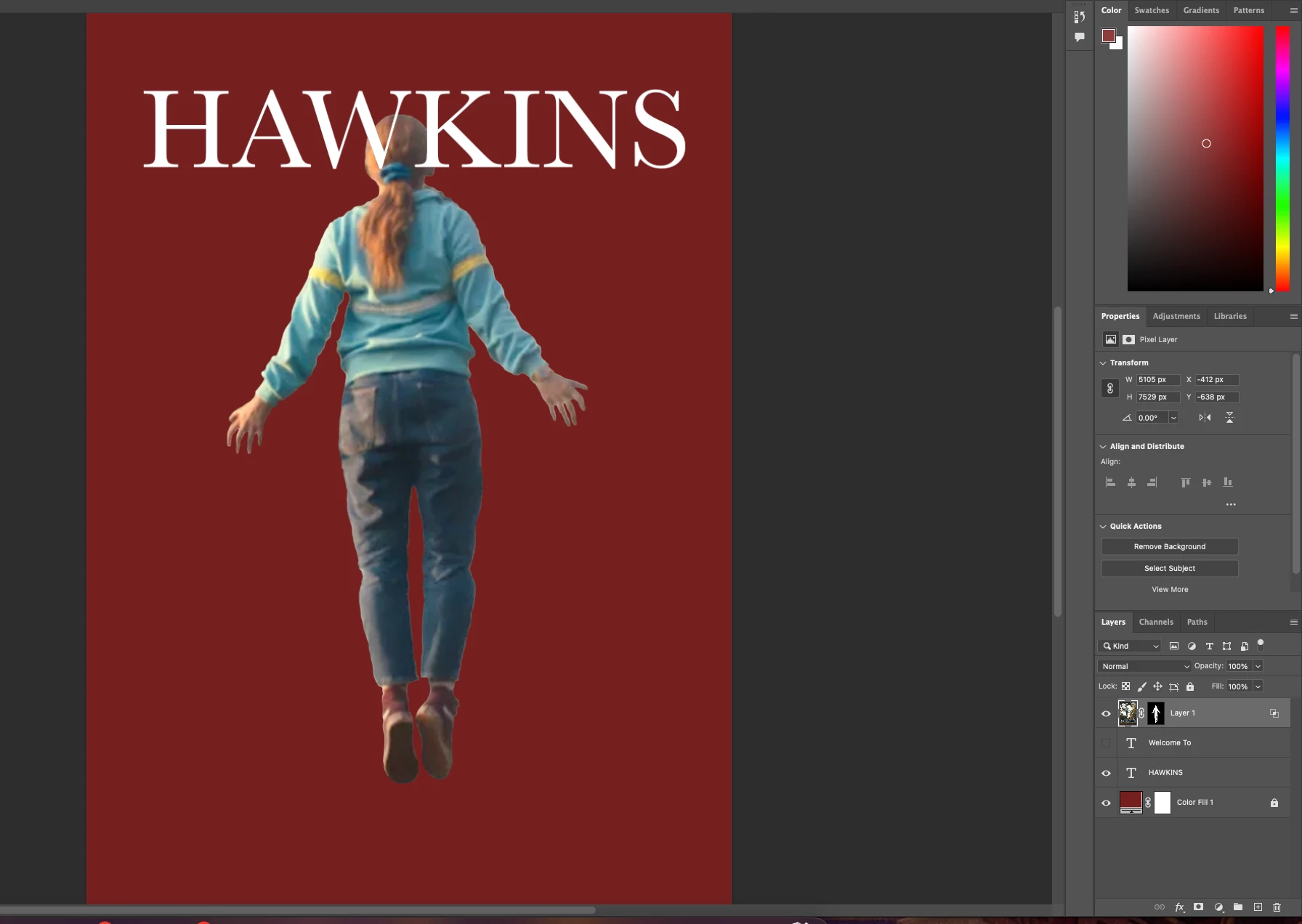This screenshot has width=1302, height=924.
Task: Filter layers by smart objects
Action: [1245, 647]
